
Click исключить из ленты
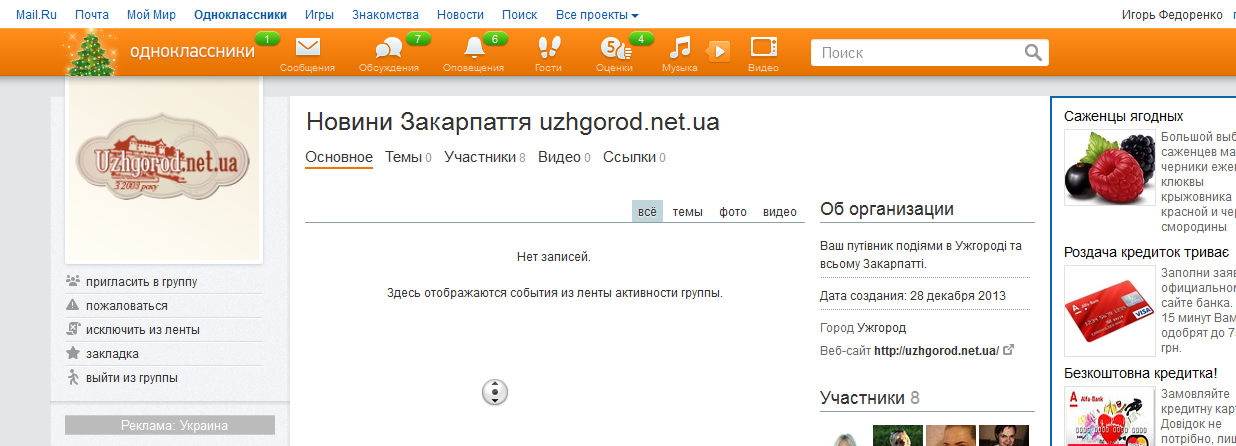(142, 330)
